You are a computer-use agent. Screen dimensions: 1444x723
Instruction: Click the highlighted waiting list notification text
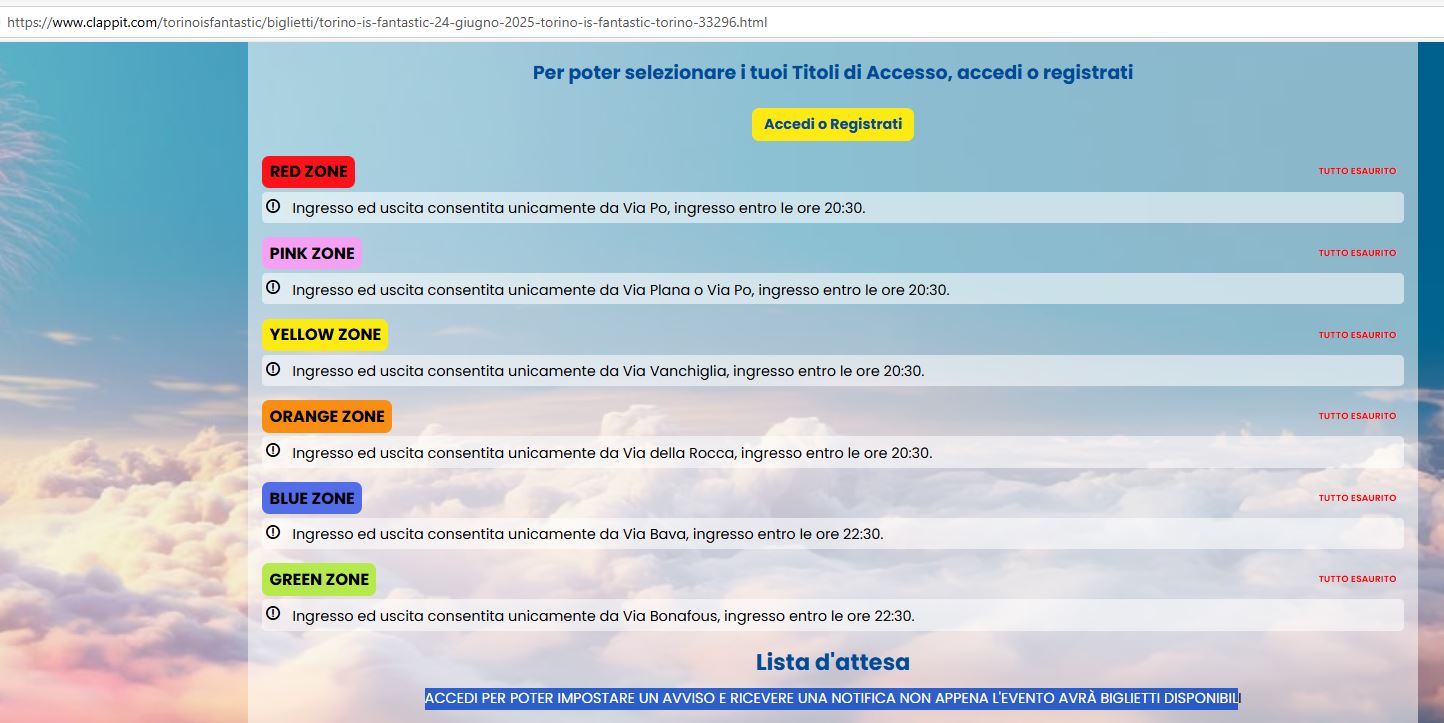pyautogui.click(x=832, y=698)
